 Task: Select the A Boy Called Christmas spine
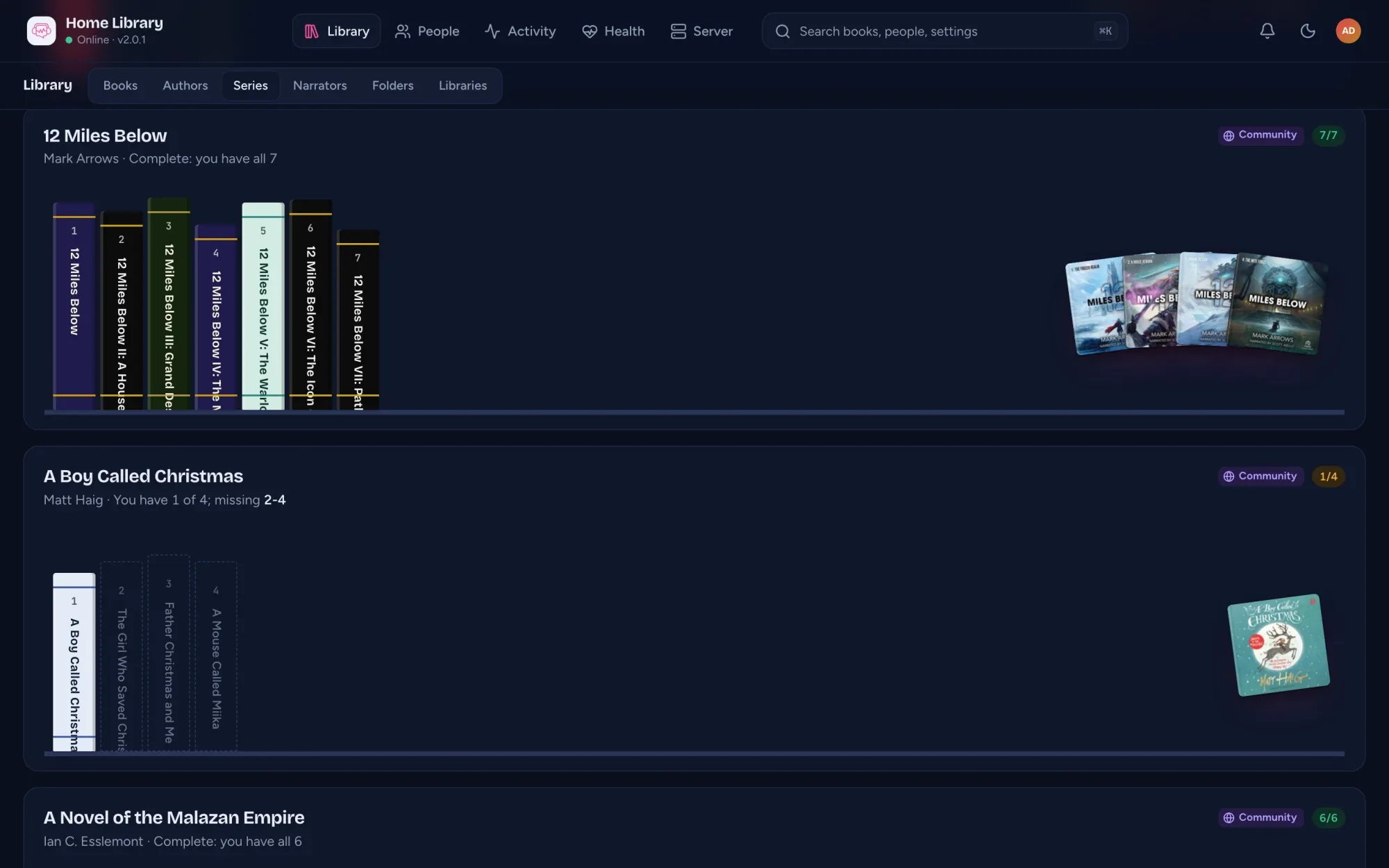point(74,662)
